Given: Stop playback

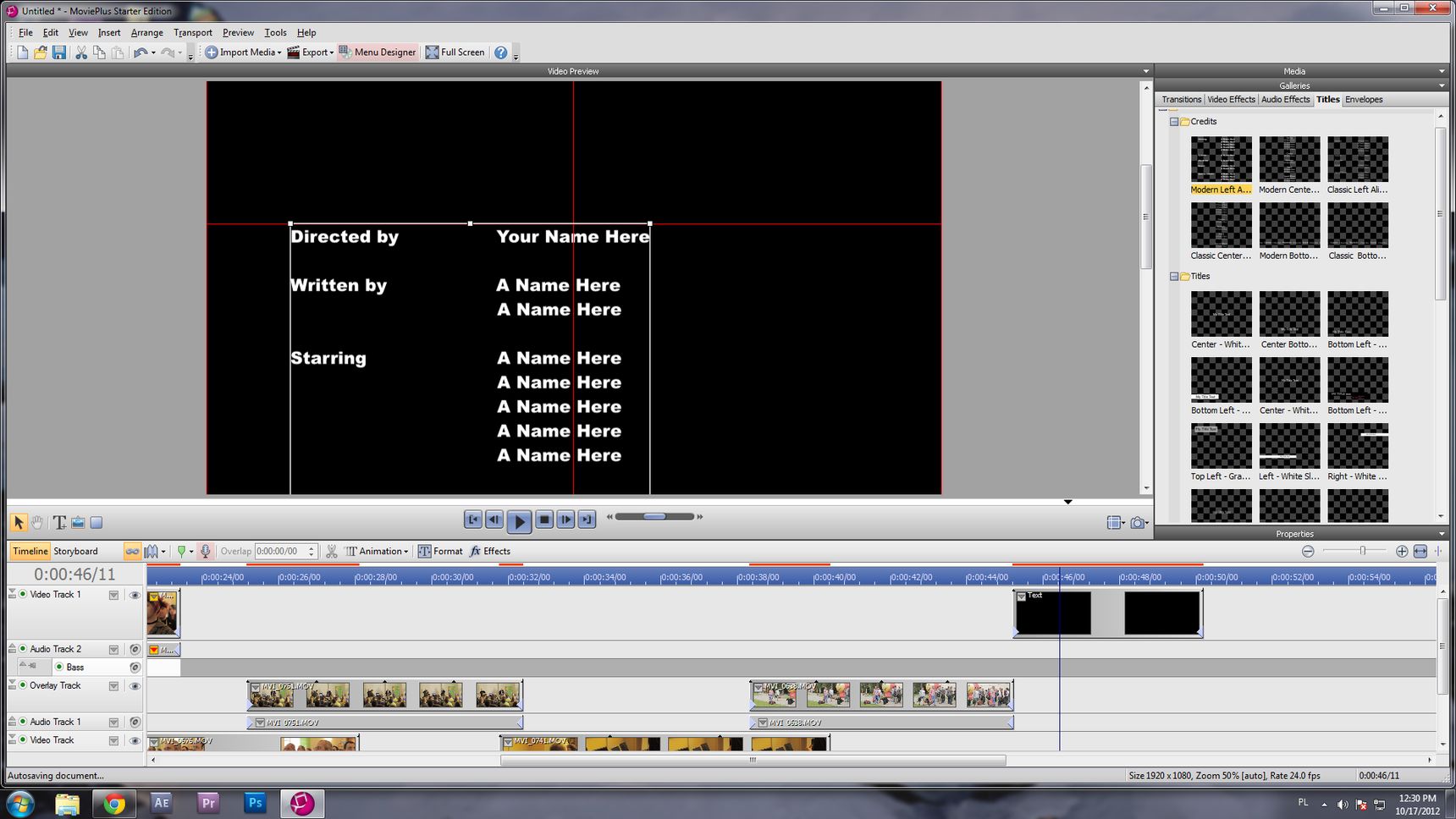Looking at the screenshot, I should (x=544, y=519).
